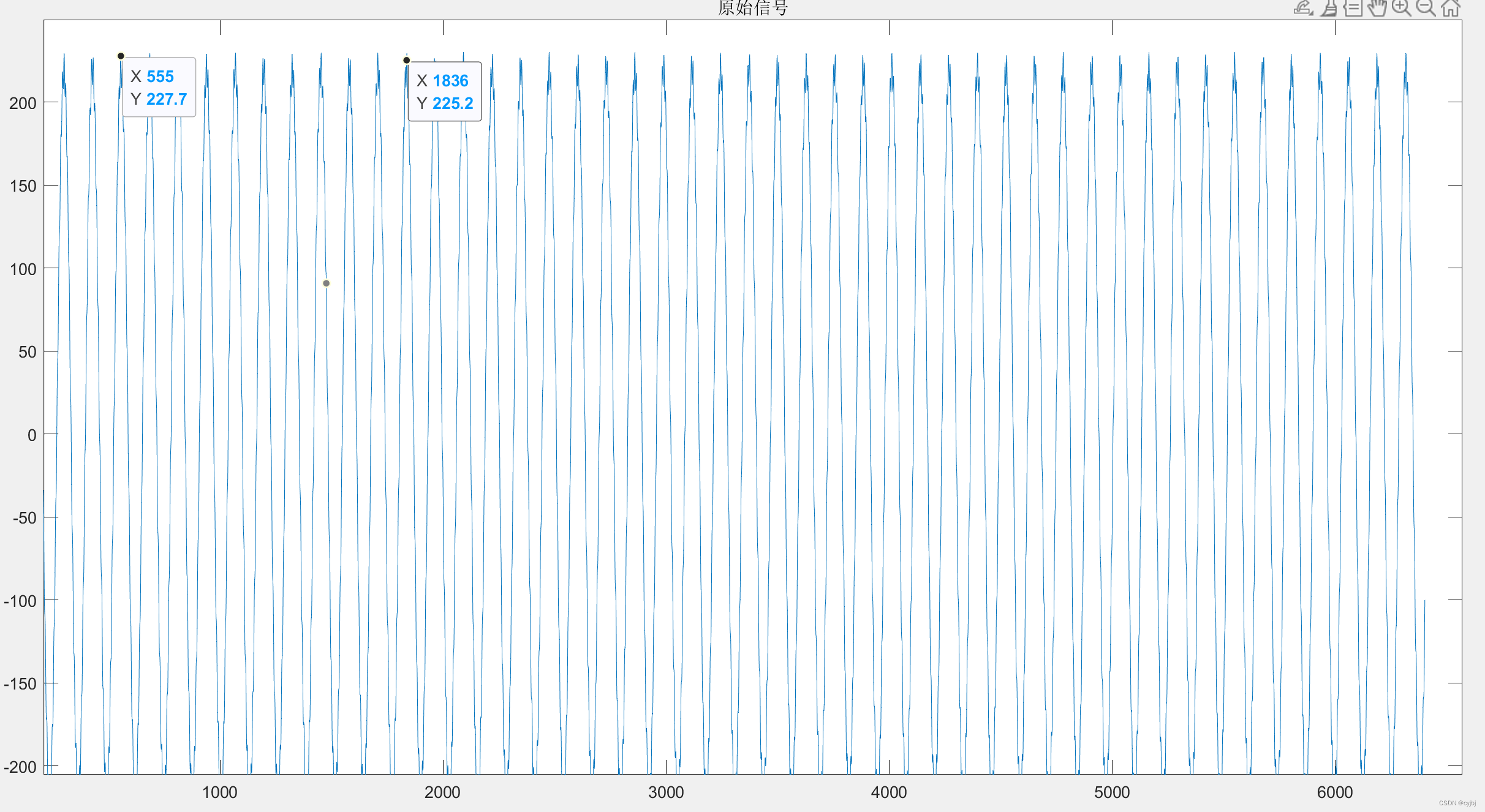Click the black marker dot at X 1836
1485x812 pixels.
[406, 60]
